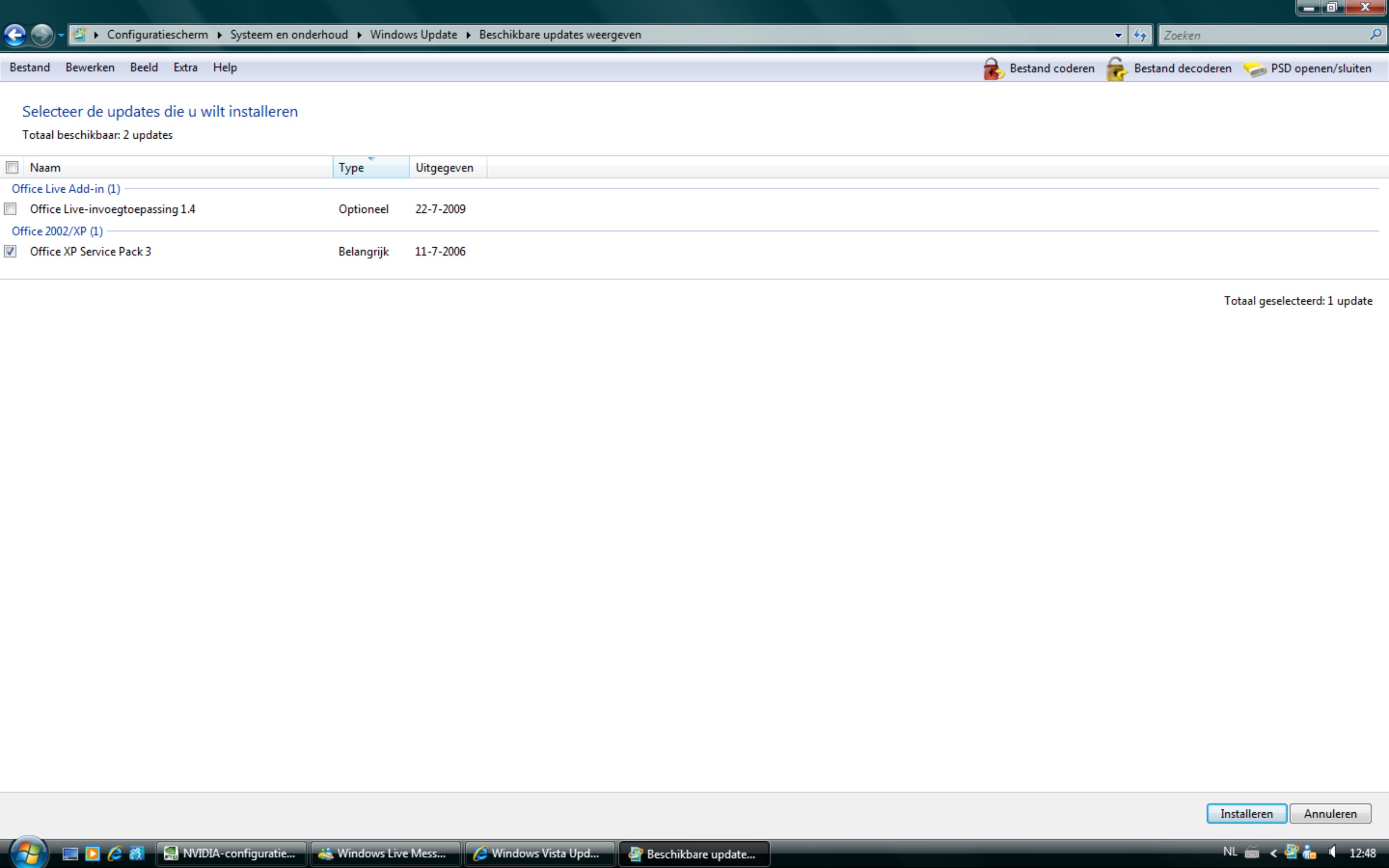Open the Windows Start orb

click(28, 853)
